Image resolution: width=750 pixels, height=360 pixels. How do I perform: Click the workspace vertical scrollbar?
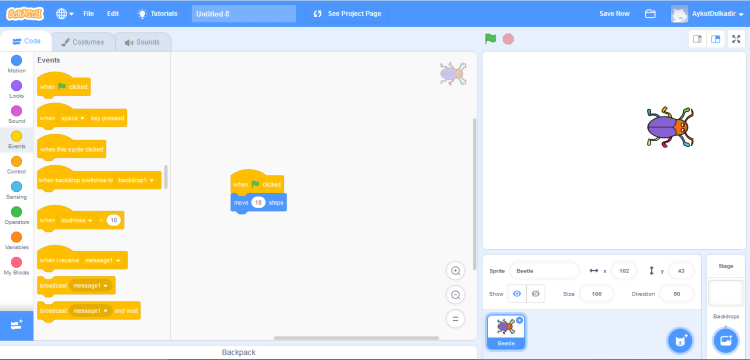tap(474, 194)
